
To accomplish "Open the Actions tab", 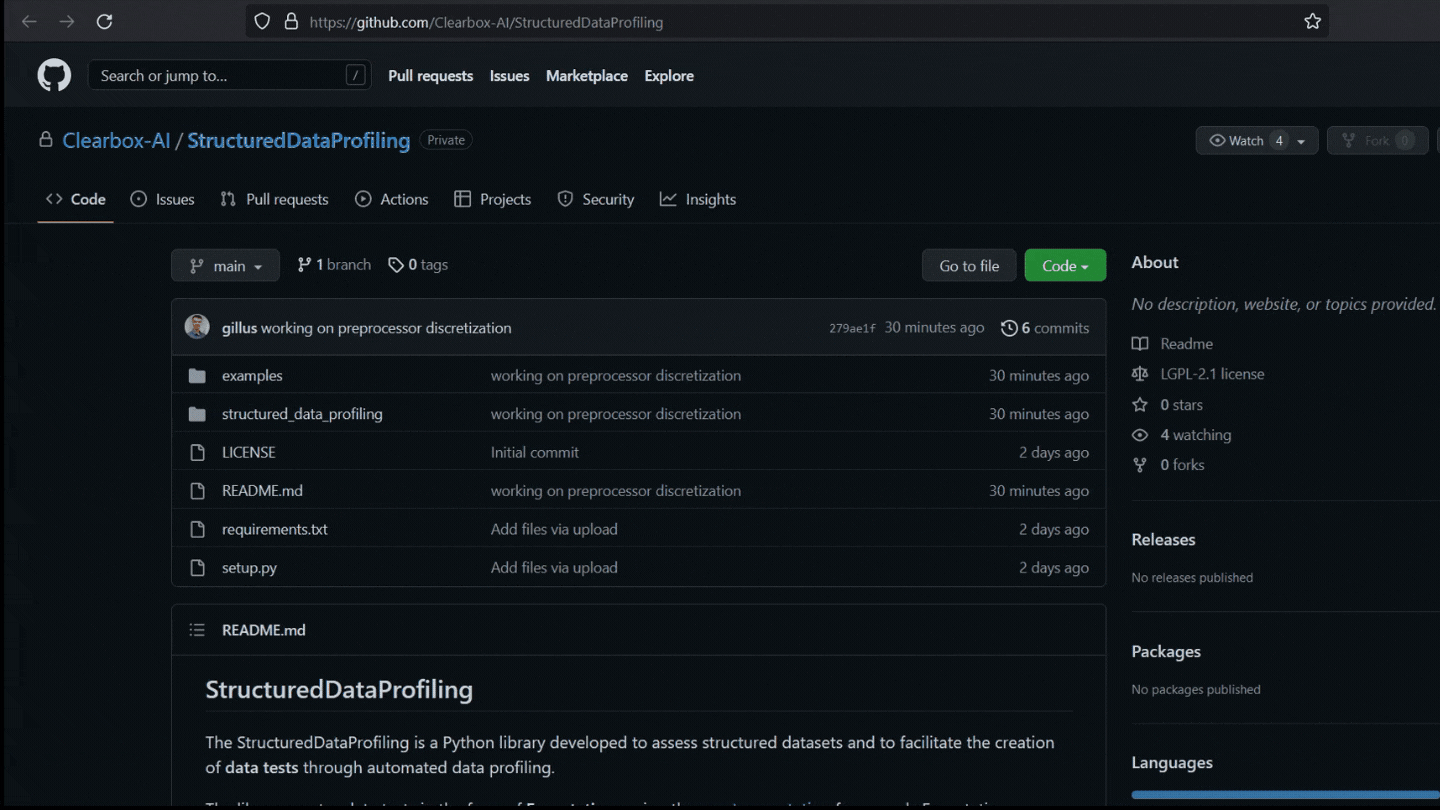I will tap(391, 199).
